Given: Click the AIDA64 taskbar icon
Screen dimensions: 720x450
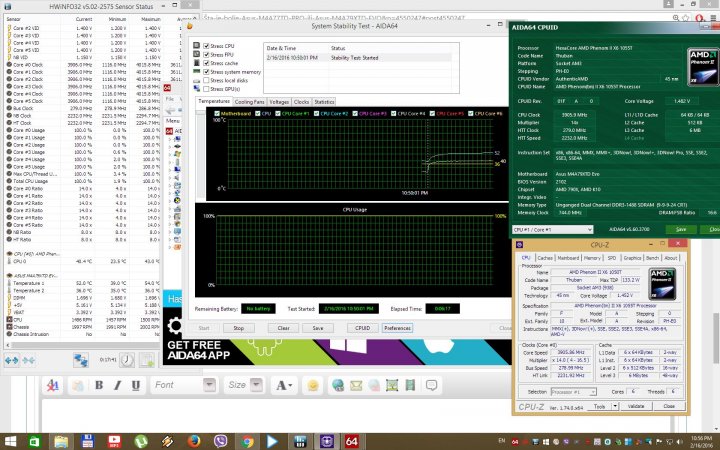Looking at the screenshot, I should (351, 442).
